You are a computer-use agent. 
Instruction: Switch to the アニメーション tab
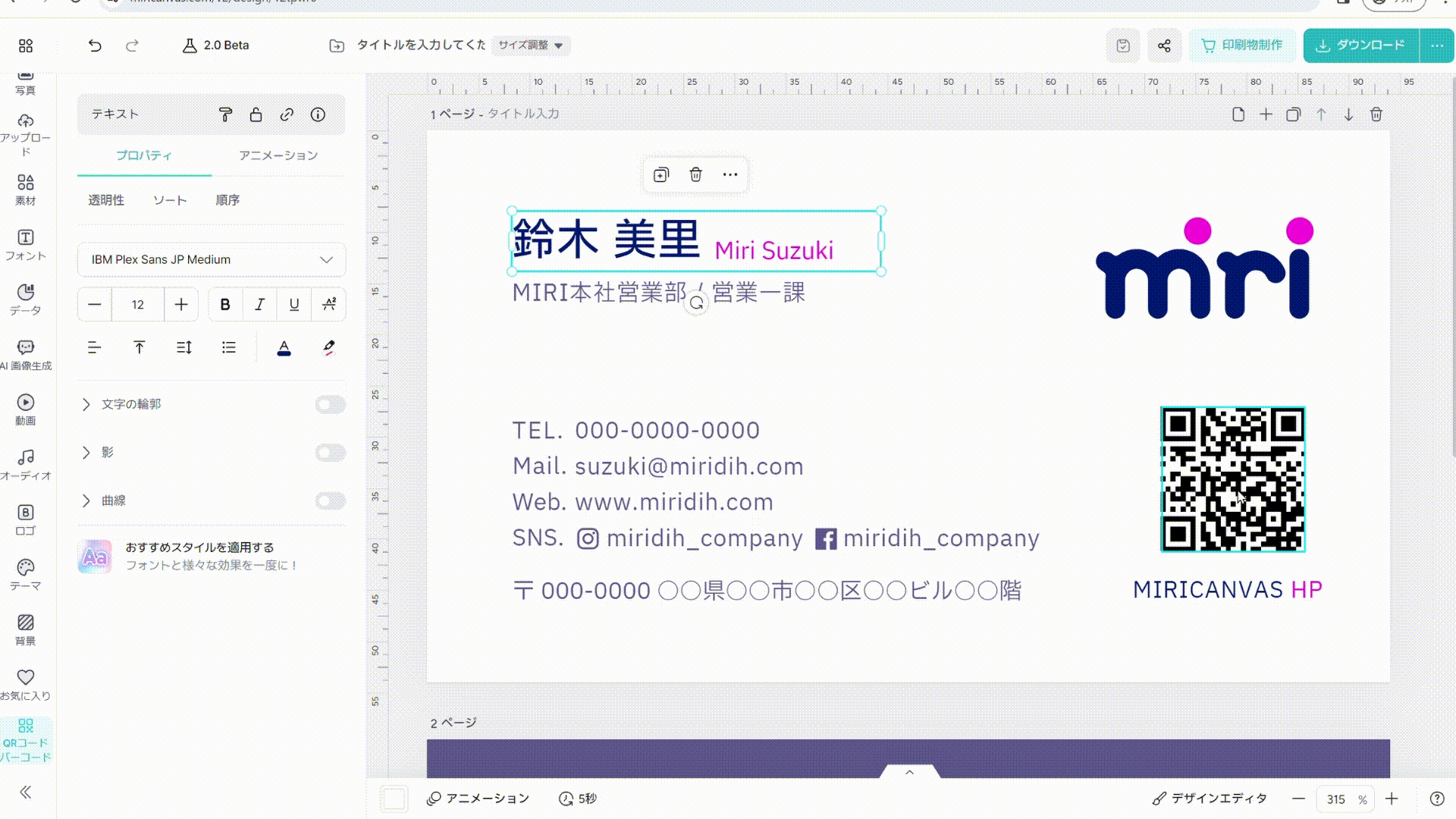(278, 155)
